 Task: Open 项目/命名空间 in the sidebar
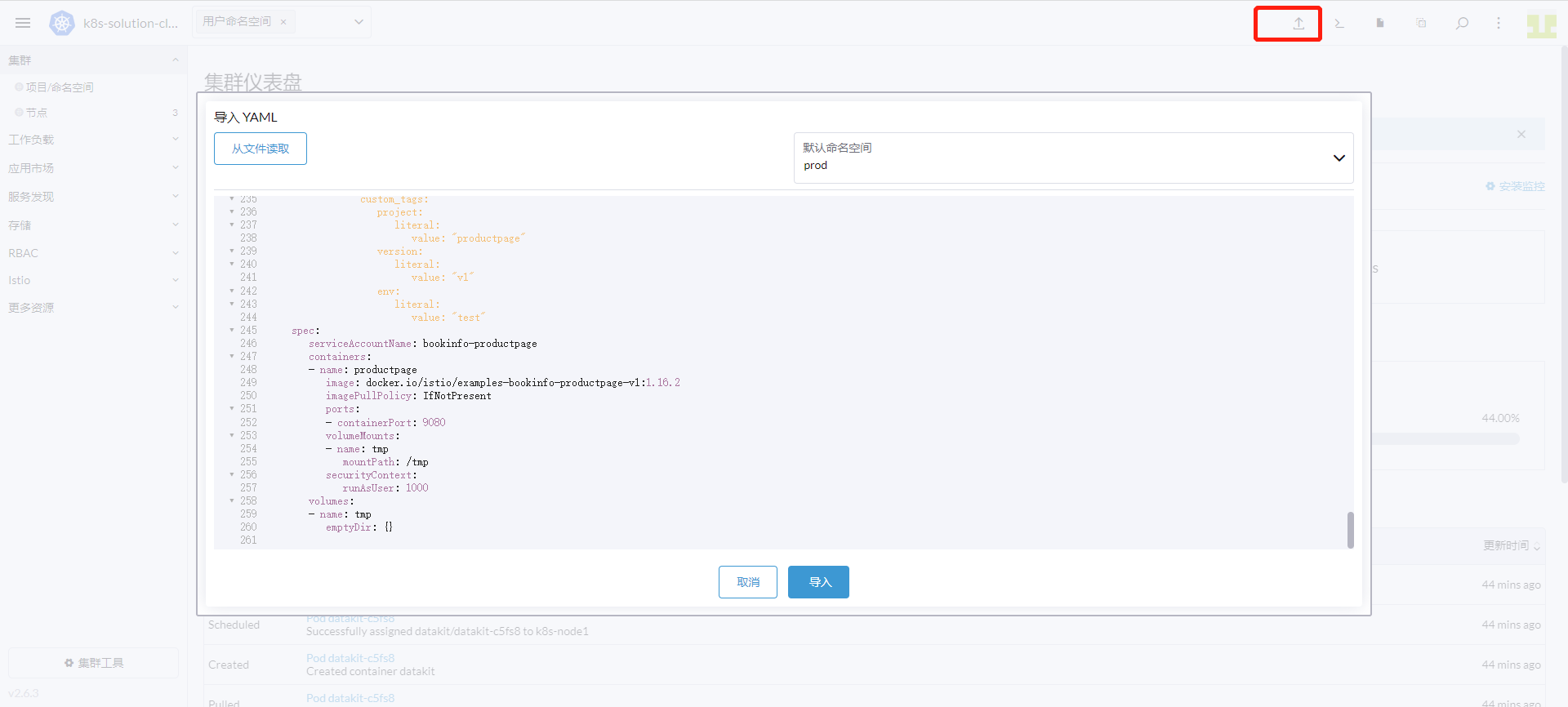(x=60, y=87)
